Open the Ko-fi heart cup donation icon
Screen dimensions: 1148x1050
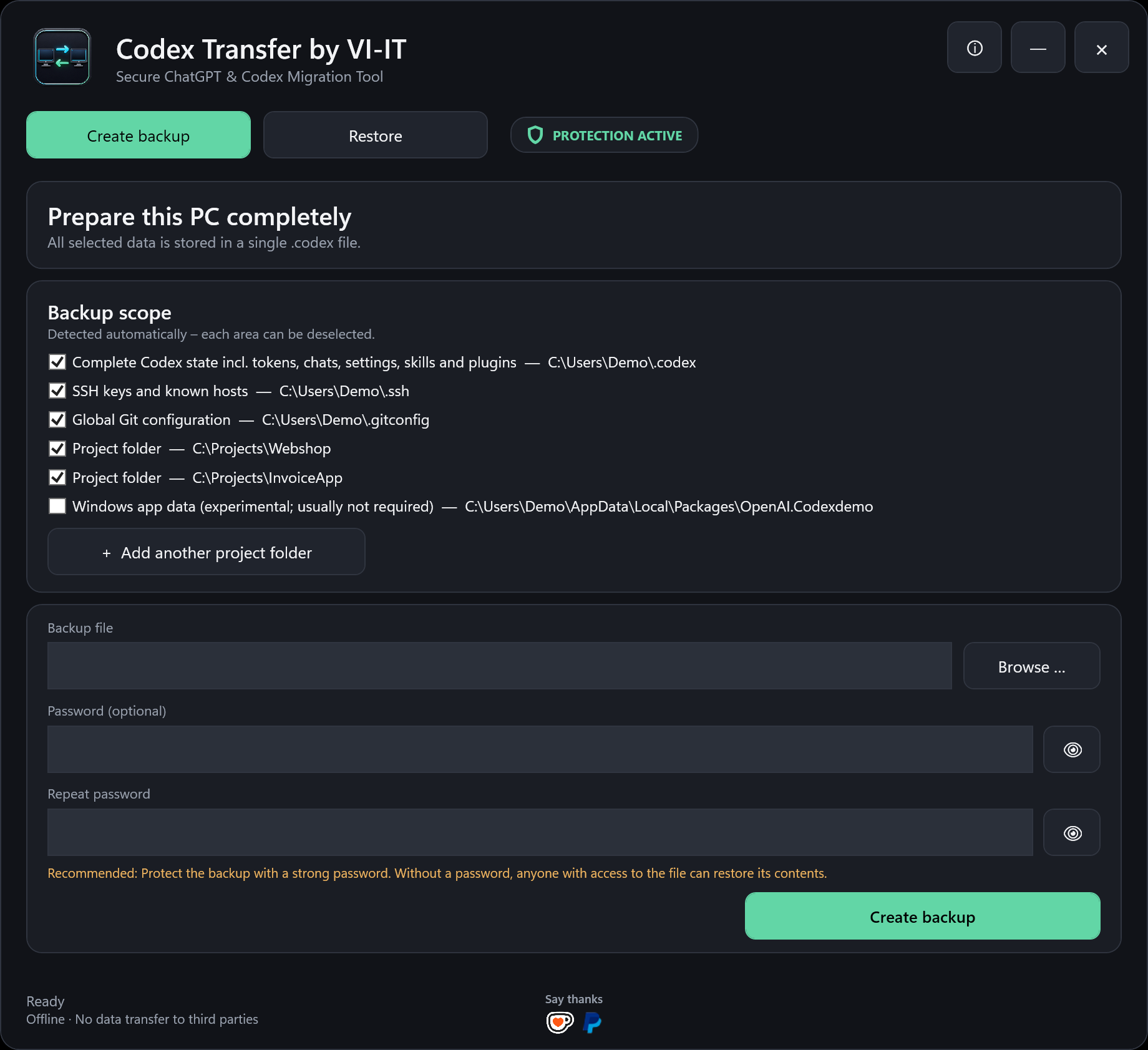(560, 1022)
